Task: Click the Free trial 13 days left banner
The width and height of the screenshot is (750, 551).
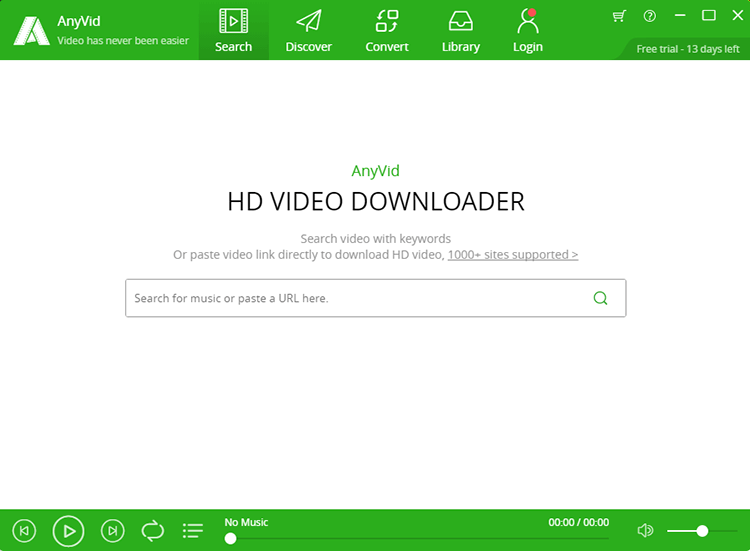Action: click(x=687, y=49)
